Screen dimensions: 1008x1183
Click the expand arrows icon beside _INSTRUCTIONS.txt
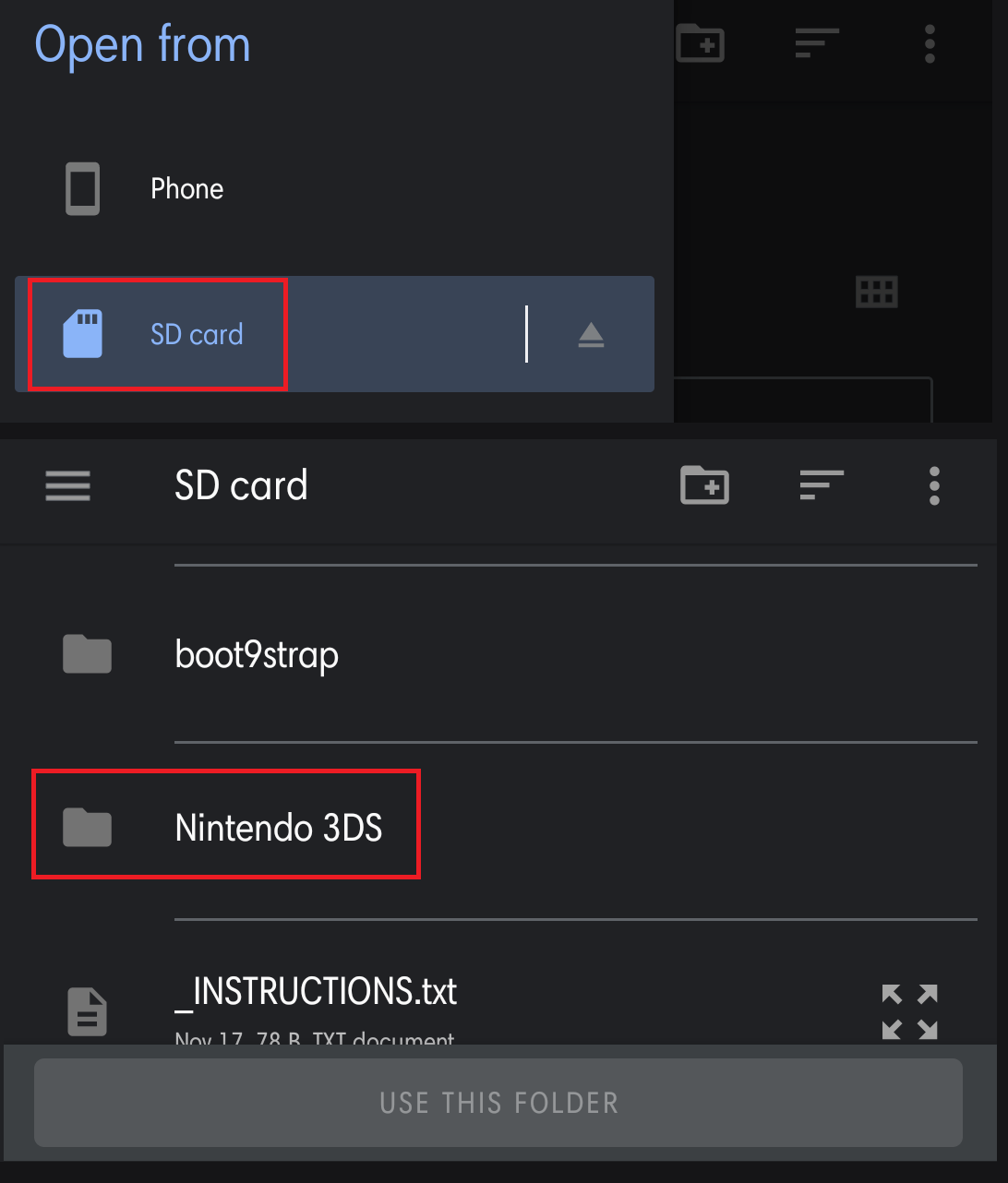click(909, 1011)
